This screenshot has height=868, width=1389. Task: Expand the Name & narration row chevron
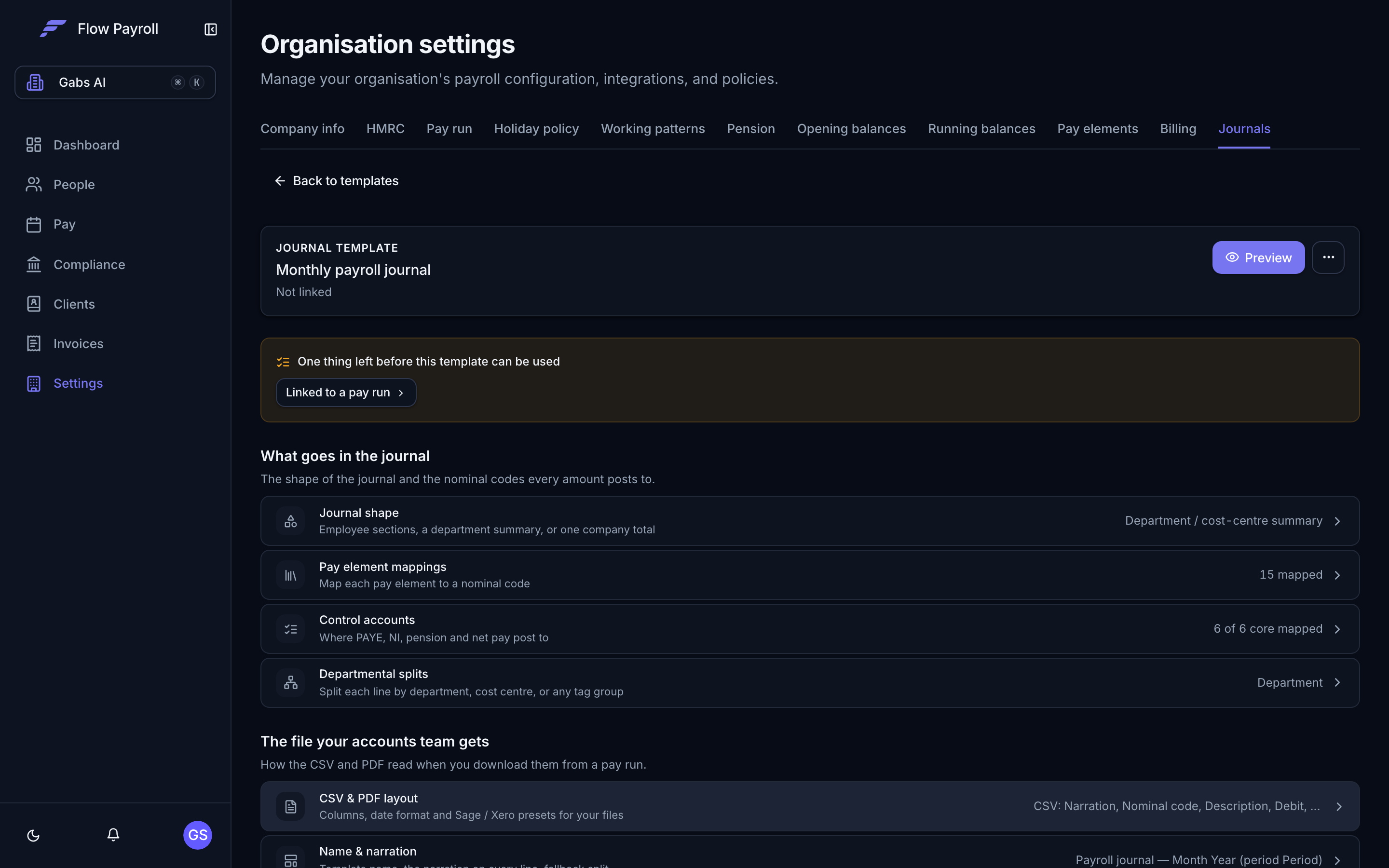(x=1337, y=860)
